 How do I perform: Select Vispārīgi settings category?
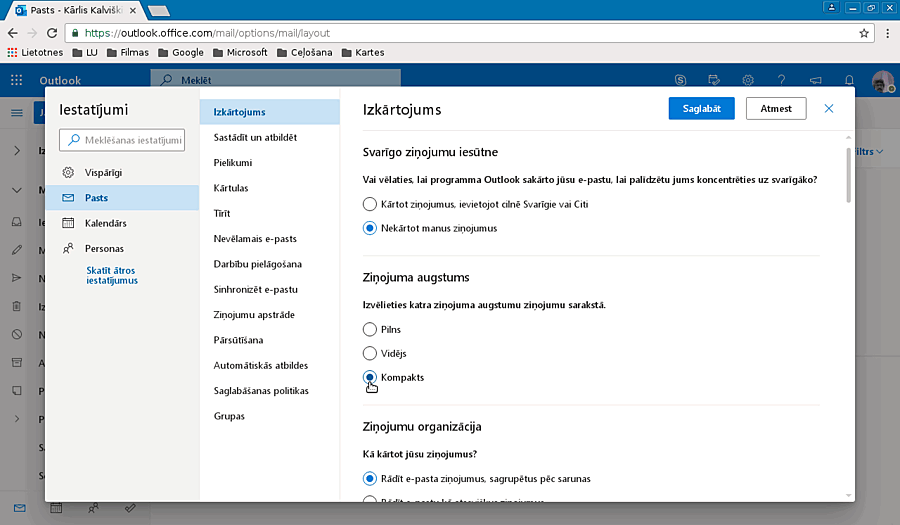(122, 172)
